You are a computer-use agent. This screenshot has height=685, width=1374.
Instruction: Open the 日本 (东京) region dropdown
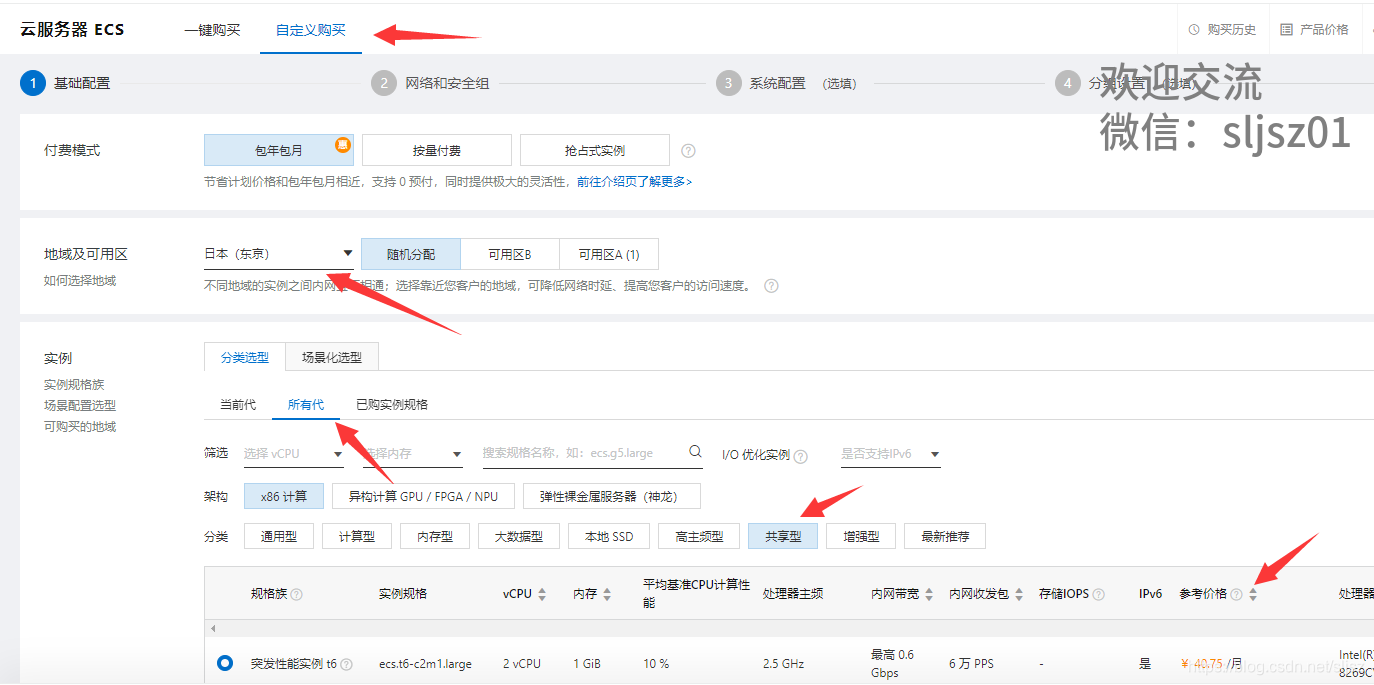pos(279,254)
